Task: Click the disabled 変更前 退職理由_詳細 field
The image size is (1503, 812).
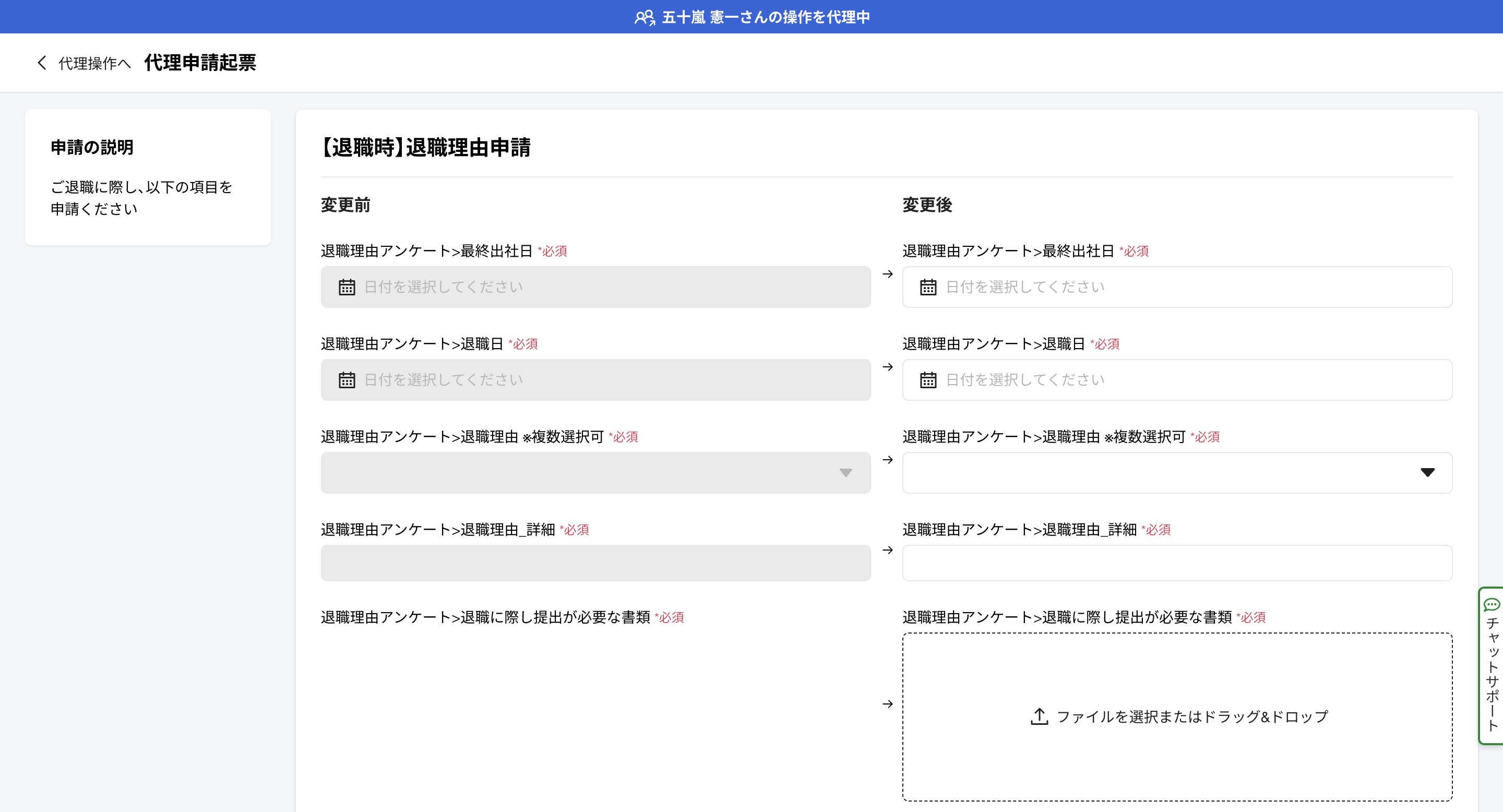Action: coord(595,563)
